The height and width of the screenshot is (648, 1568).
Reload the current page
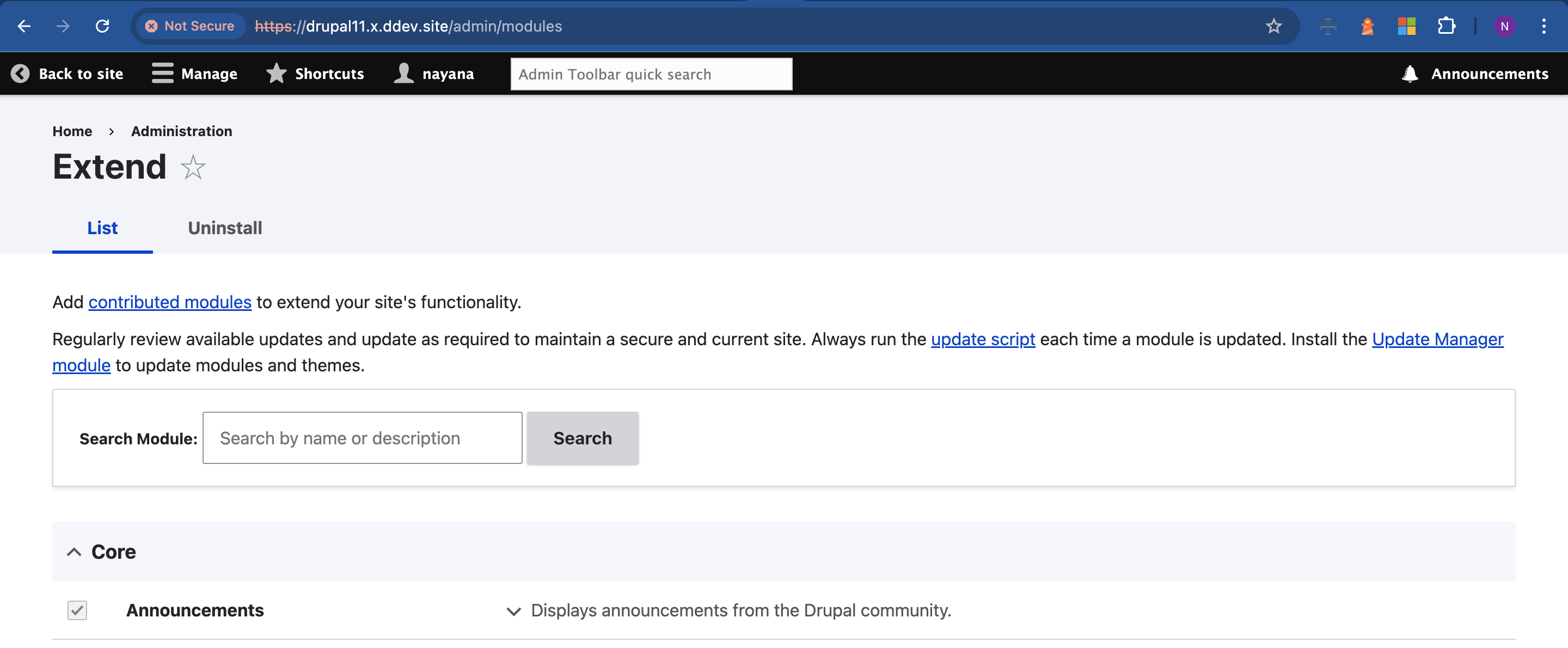tap(102, 26)
